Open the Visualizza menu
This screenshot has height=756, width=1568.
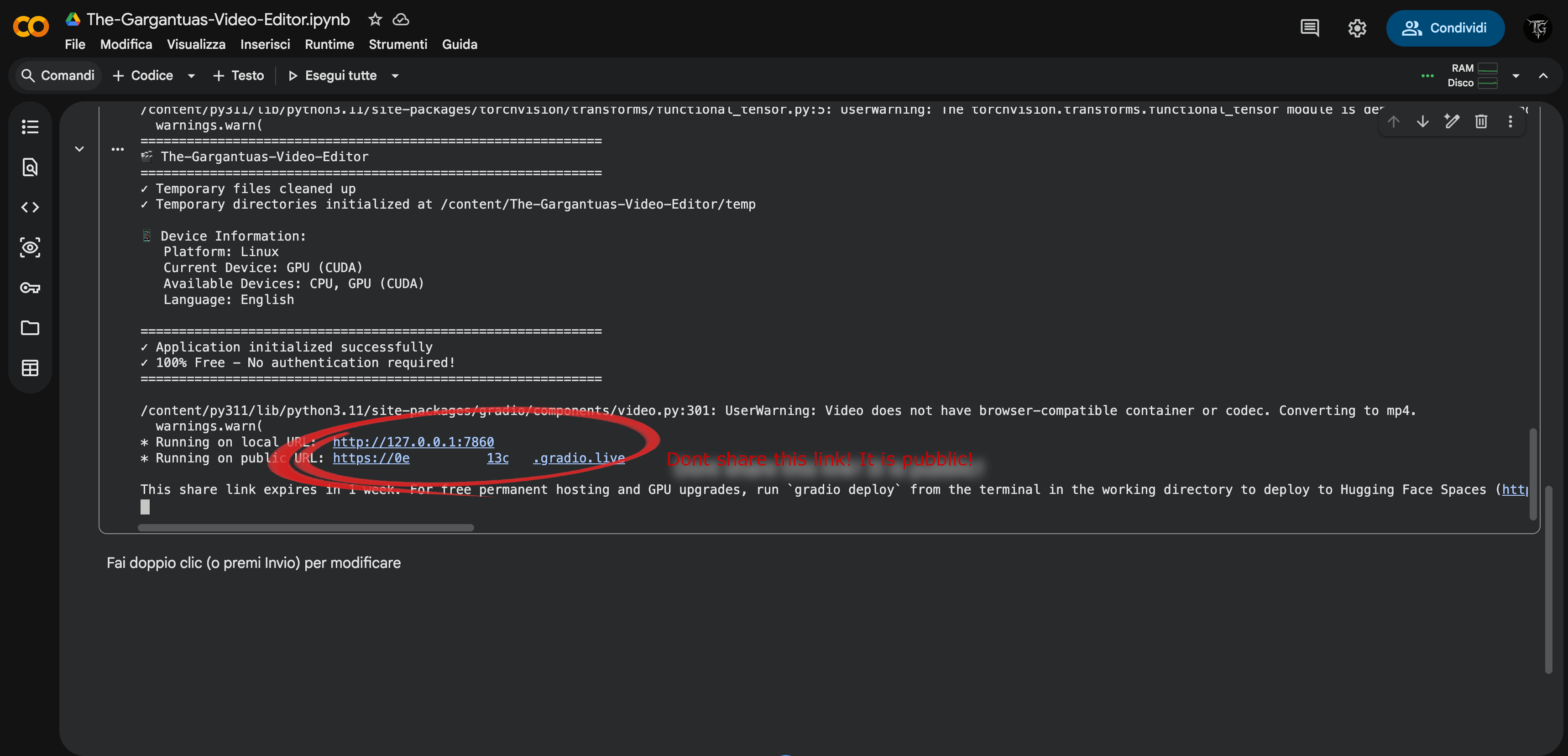point(196,44)
